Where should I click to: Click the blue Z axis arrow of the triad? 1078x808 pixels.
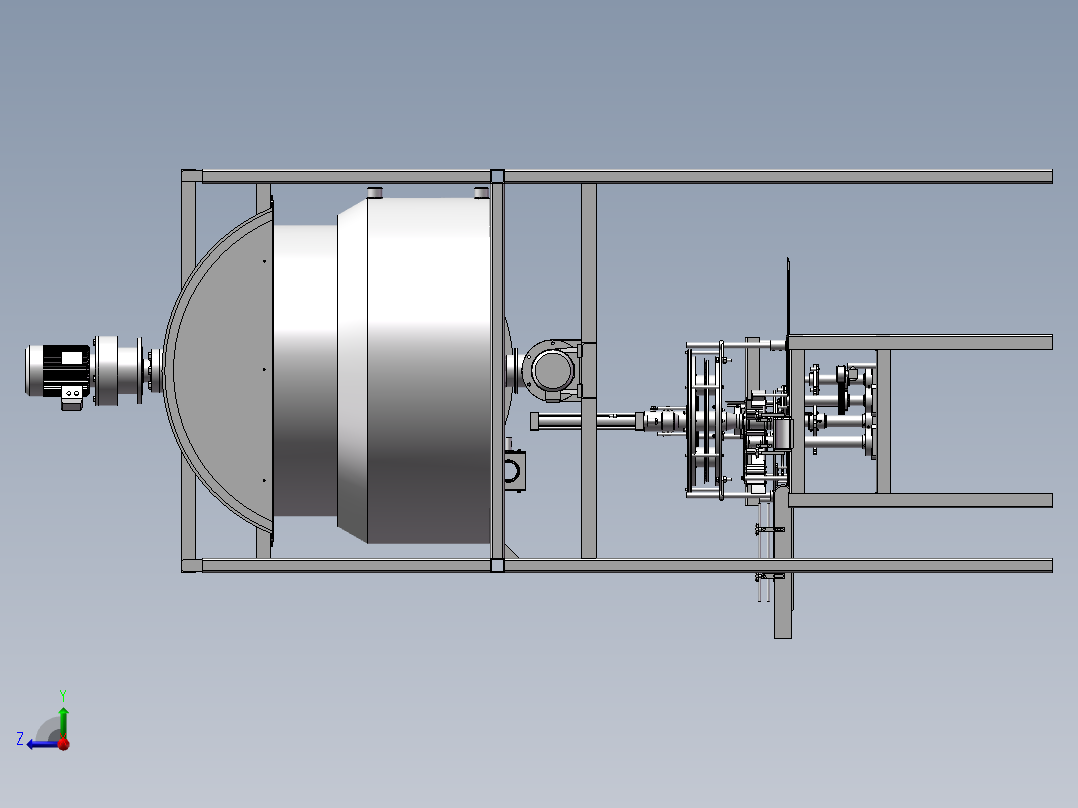pos(43,745)
